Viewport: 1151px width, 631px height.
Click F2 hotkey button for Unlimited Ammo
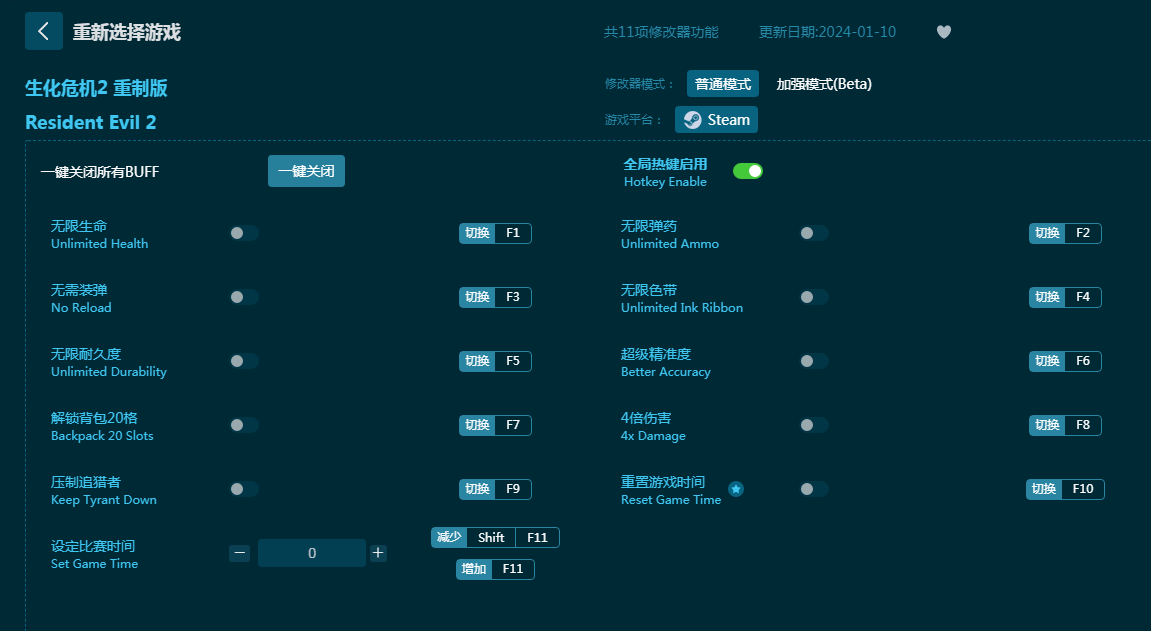1065,233
